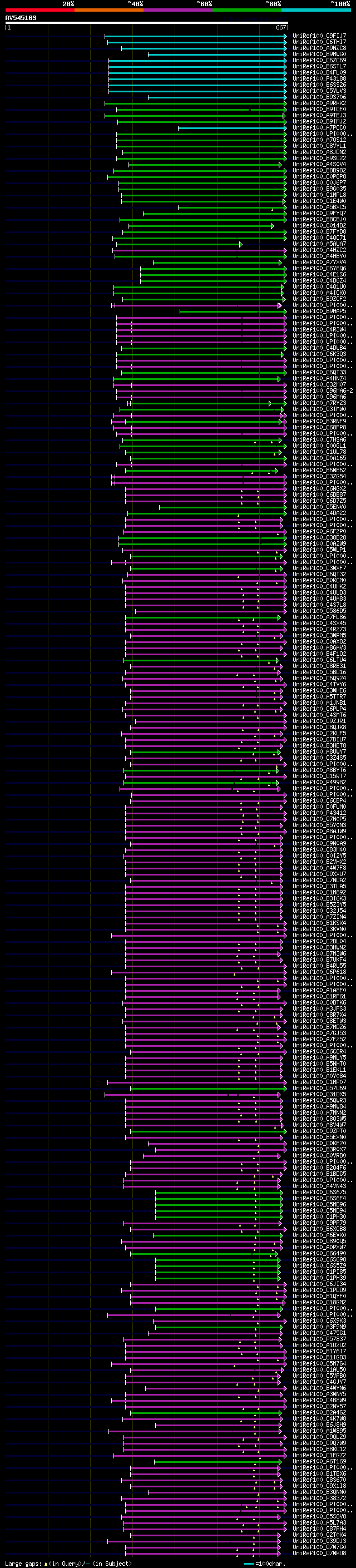Open hit UniRef100_Q9FIJ7
The width and height of the screenshot is (356, 1568).
tap(319, 36)
